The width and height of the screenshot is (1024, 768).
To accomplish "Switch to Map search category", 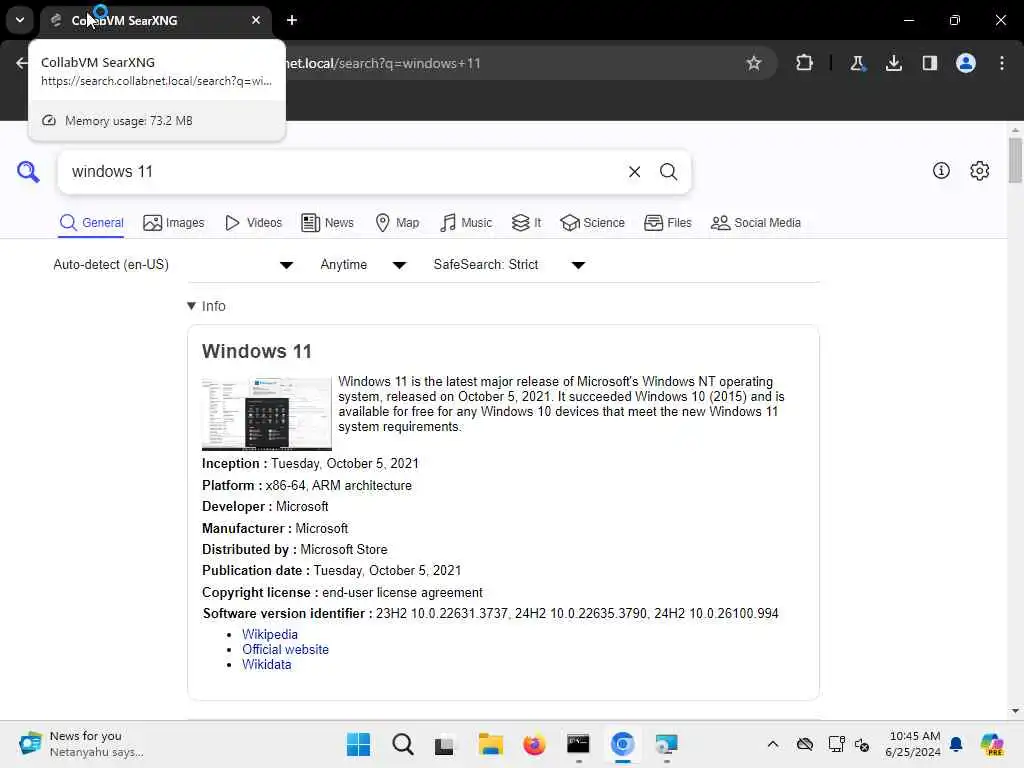I will point(397,223).
